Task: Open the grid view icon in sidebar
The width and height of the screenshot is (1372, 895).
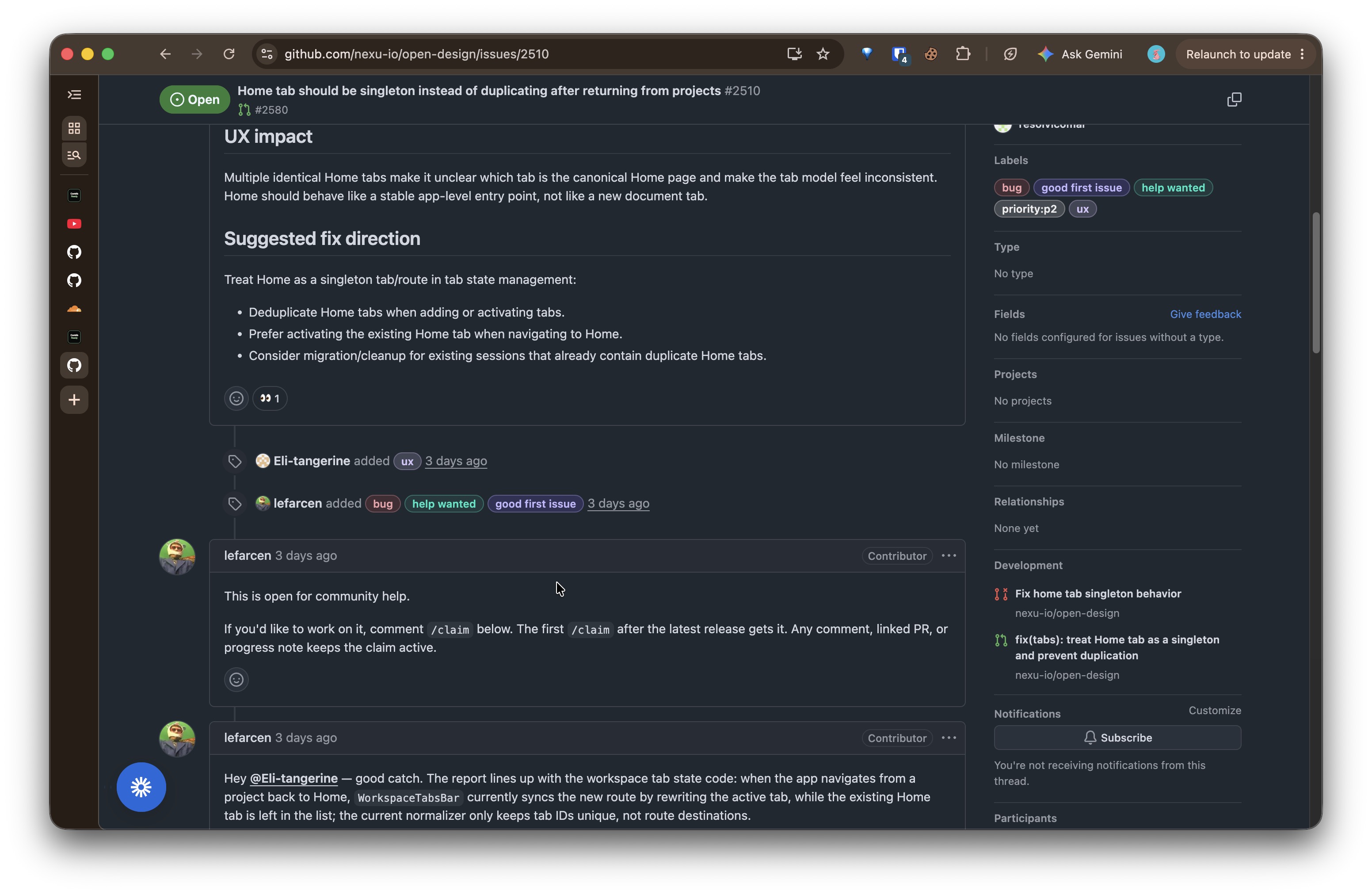Action: coord(74,128)
